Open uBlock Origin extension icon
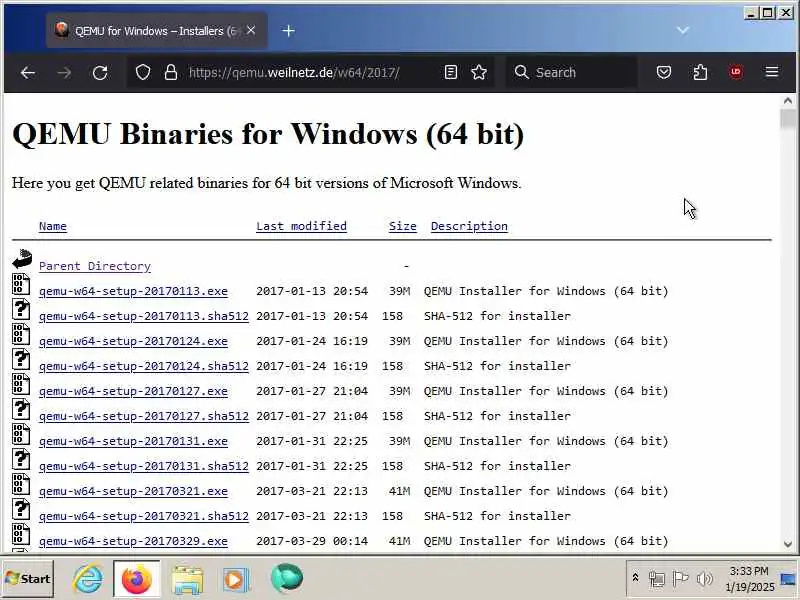This screenshot has width=800, height=600. (735, 72)
